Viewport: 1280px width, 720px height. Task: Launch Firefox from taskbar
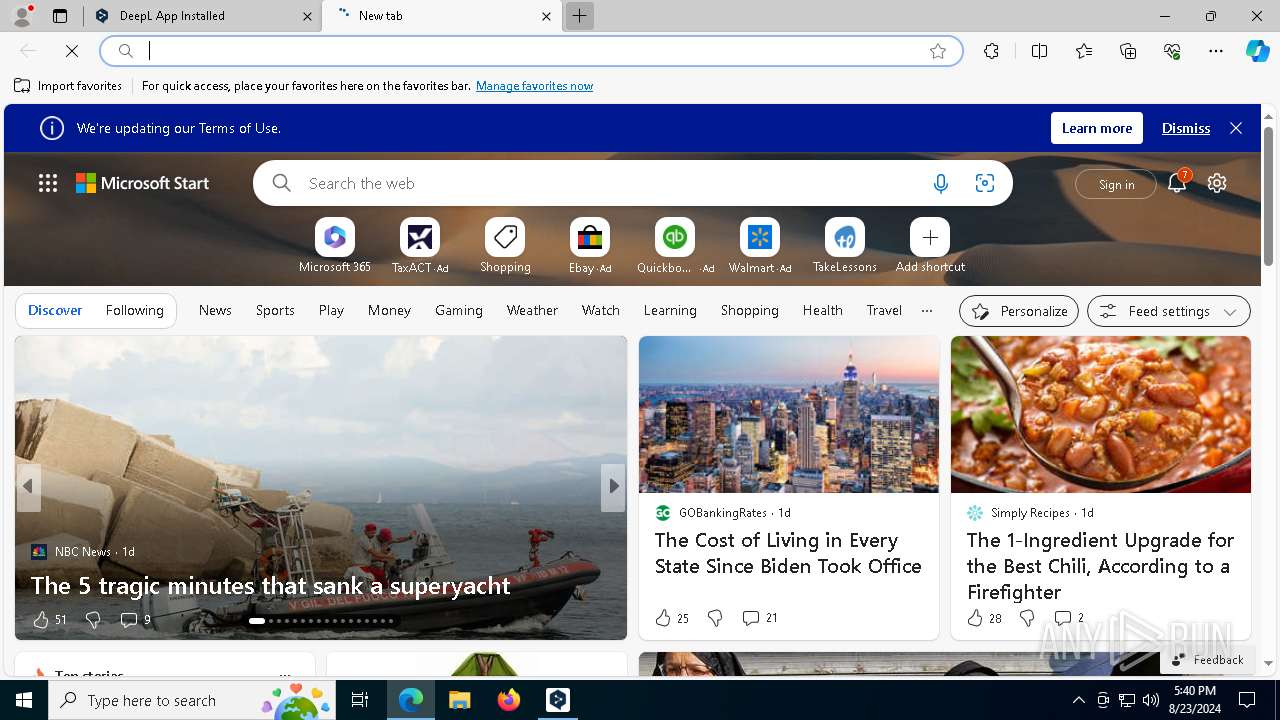[509, 700]
